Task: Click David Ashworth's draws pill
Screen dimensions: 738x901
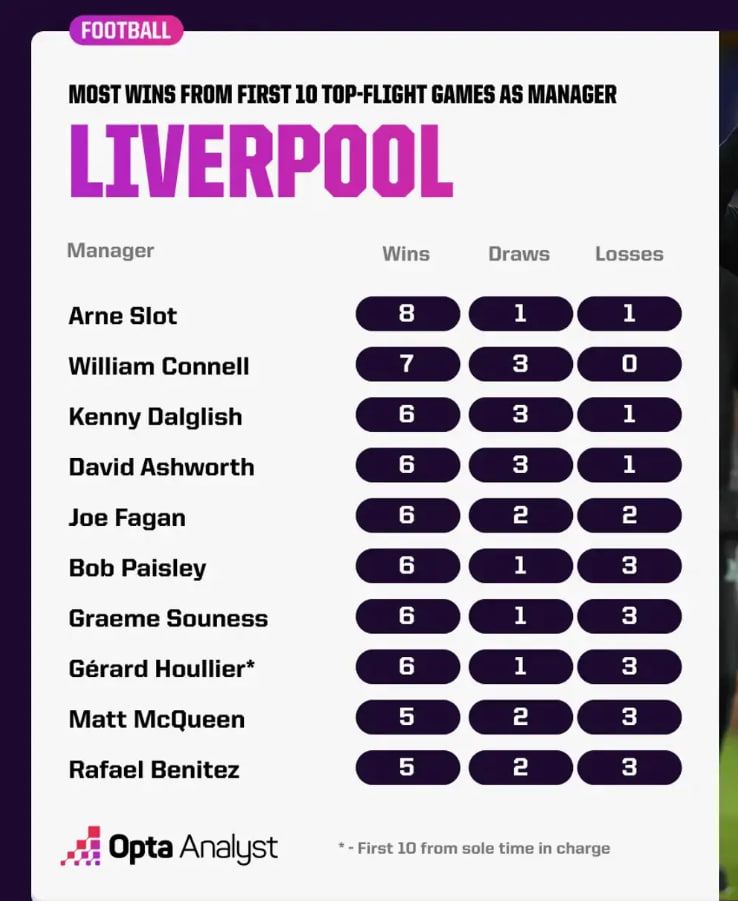Action: point(520,465)
